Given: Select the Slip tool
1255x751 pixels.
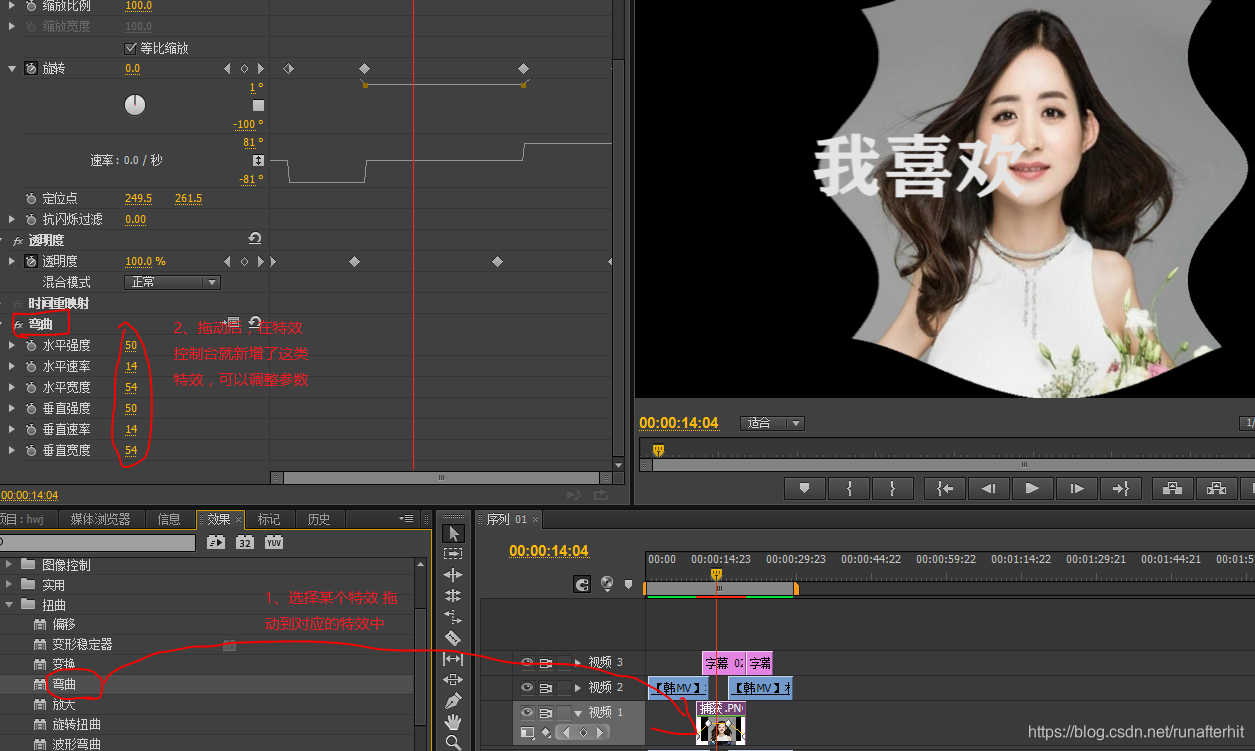Looking at the screenshot, I should [x=453, y=659].
